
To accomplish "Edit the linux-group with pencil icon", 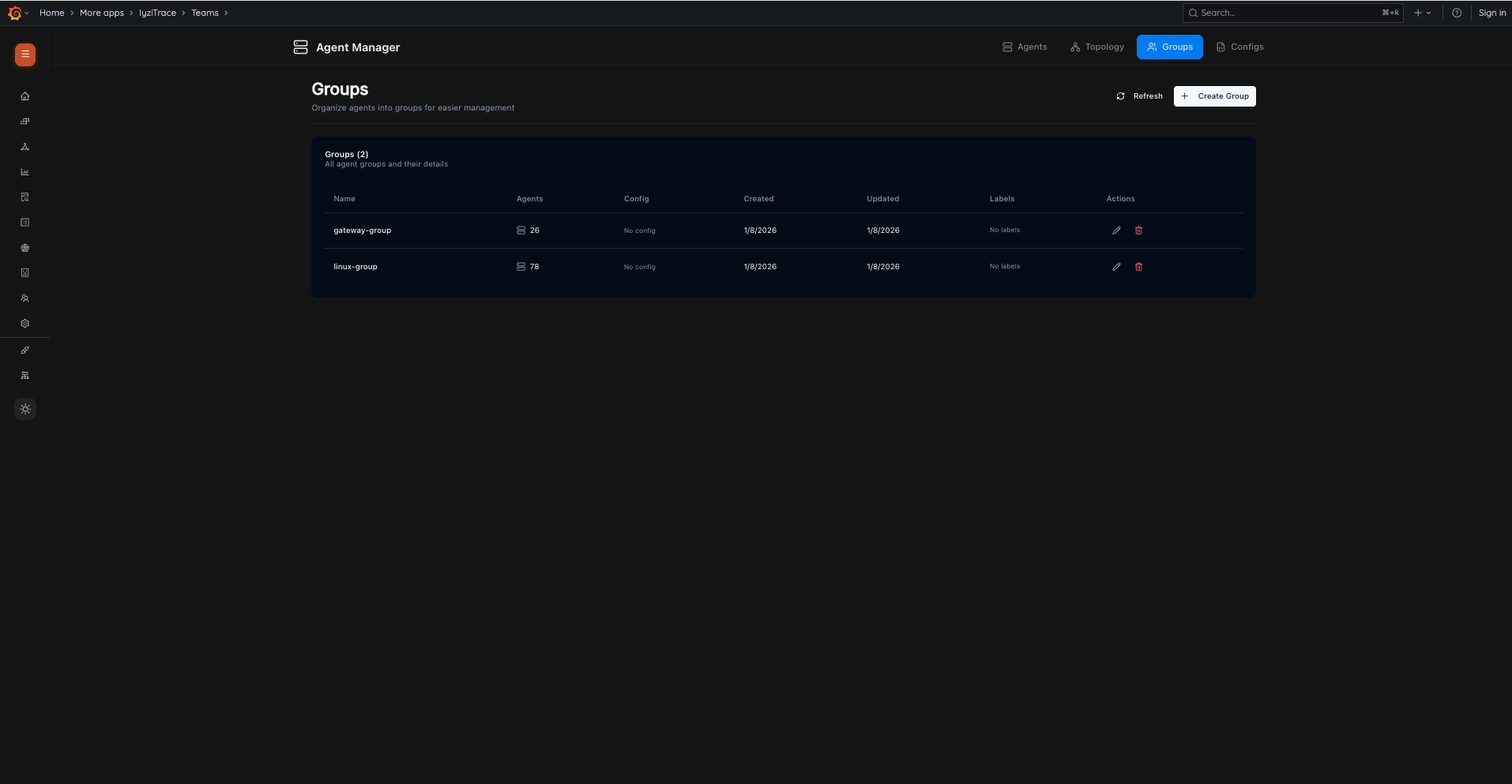I will point(1116,267).
